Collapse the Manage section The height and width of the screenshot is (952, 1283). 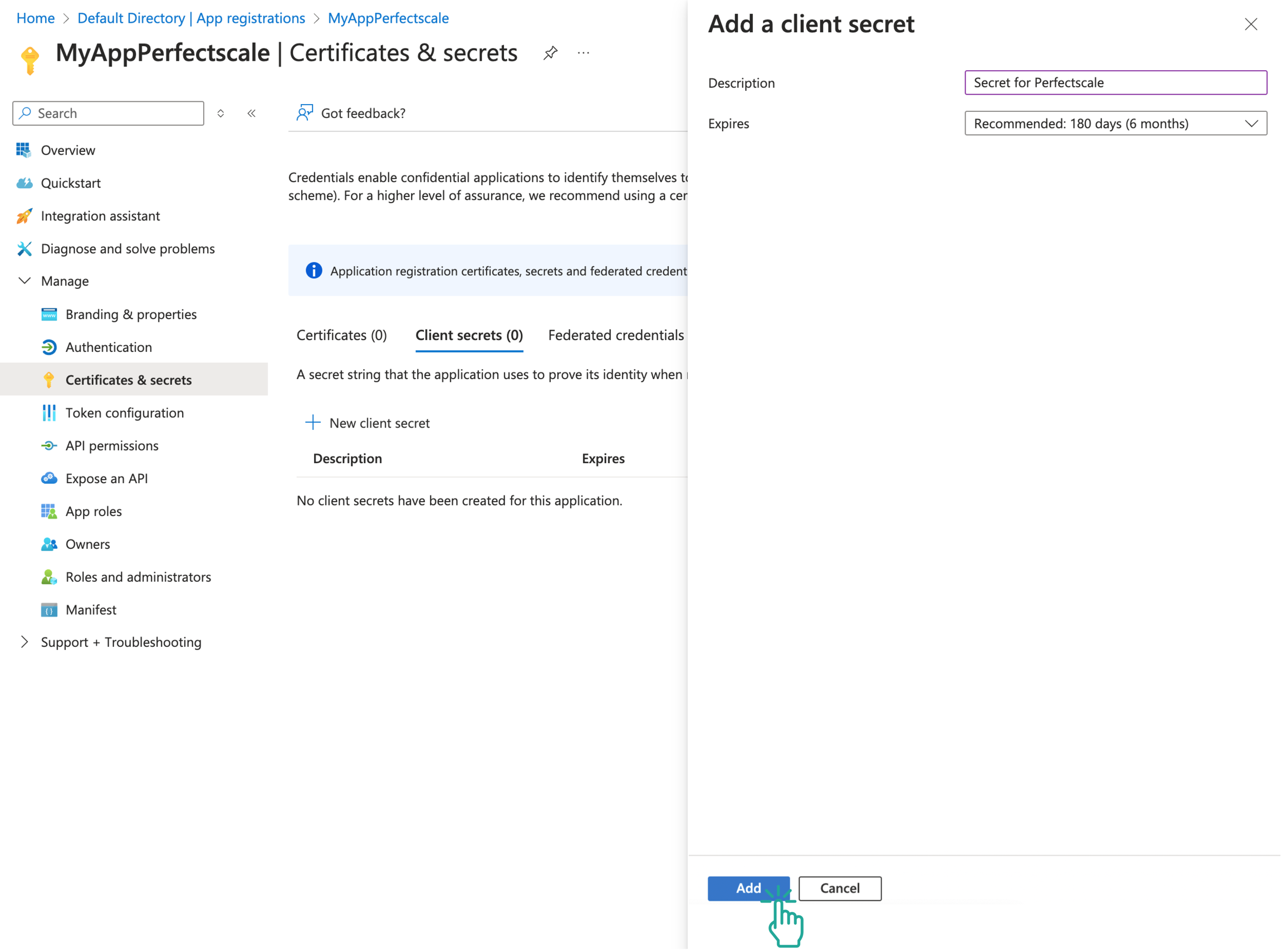click(x=25, y=281)
